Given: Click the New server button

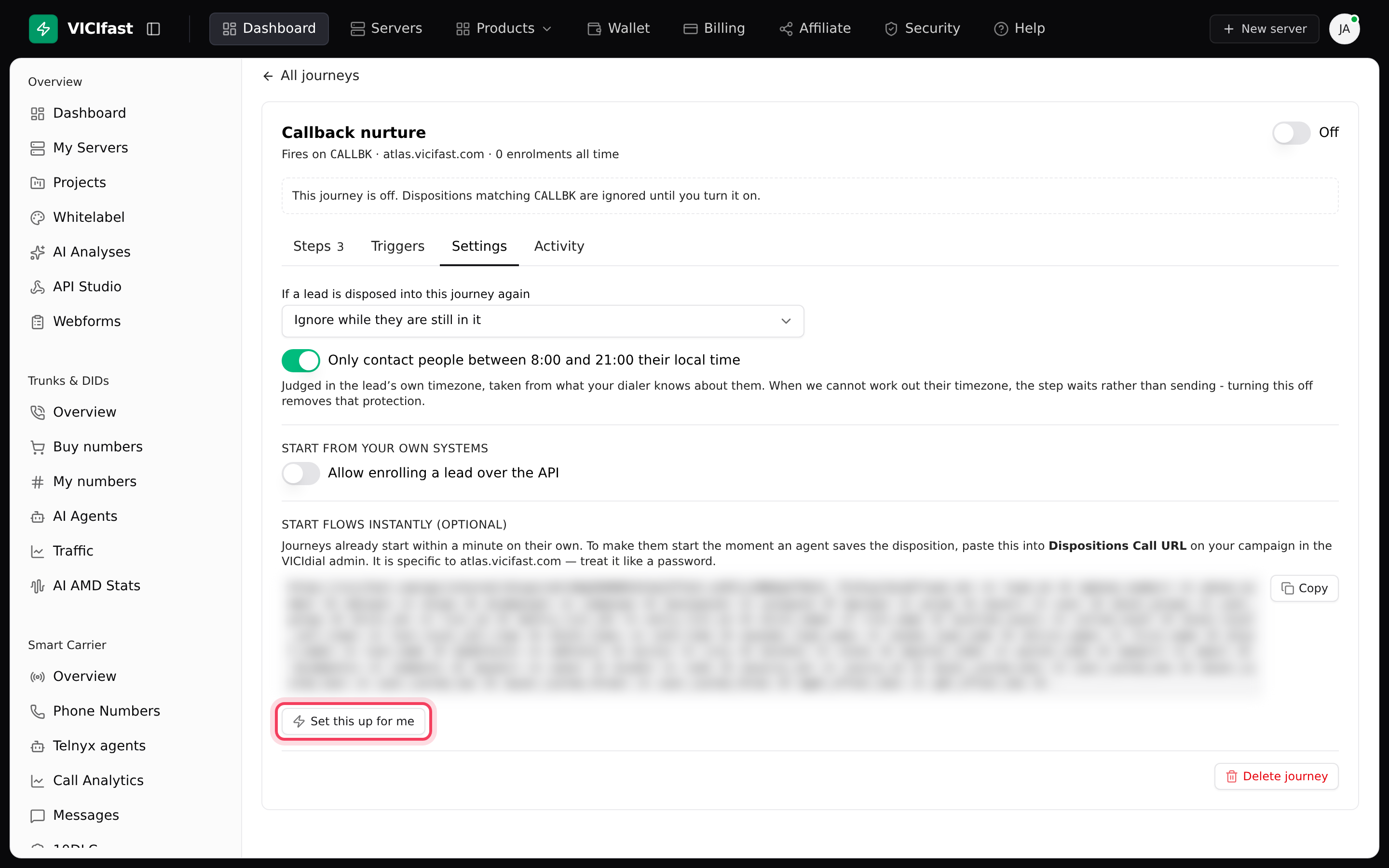Looking at the screenshot, I should click(1264, 29).
